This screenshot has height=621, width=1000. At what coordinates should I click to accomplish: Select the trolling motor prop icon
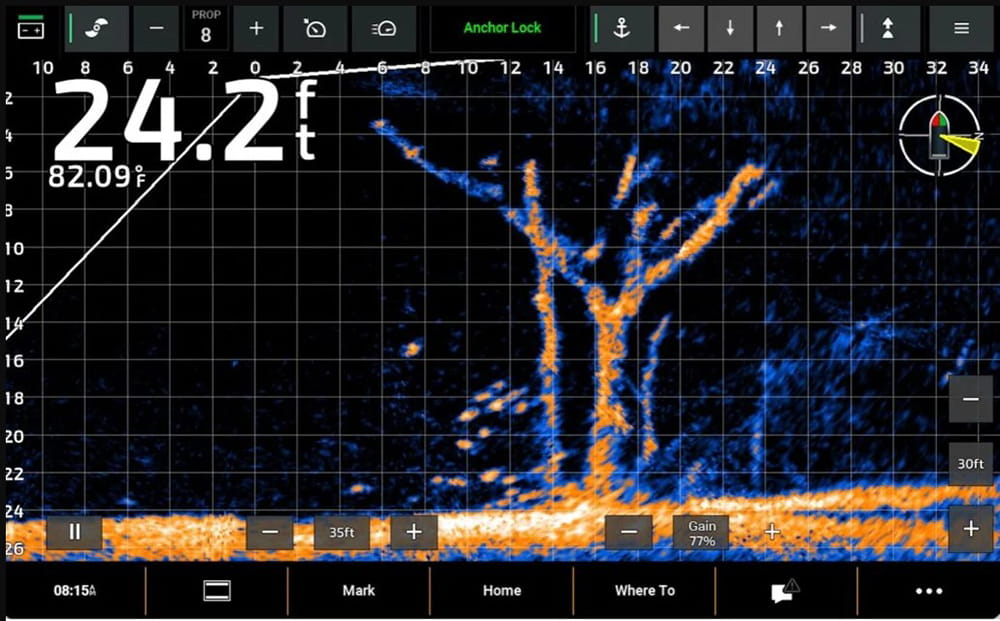click(96, 29)
